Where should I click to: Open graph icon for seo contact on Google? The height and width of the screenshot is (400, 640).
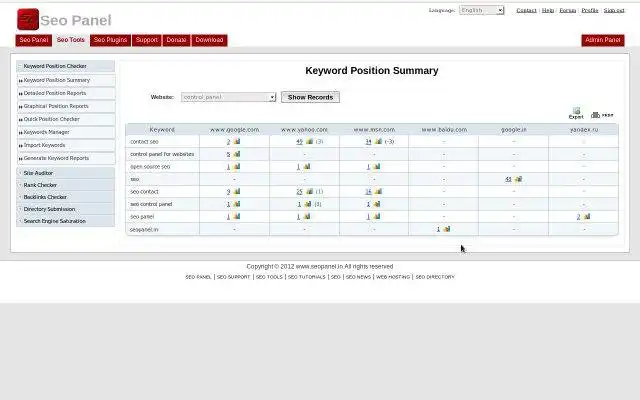click(x=237, y=191)
